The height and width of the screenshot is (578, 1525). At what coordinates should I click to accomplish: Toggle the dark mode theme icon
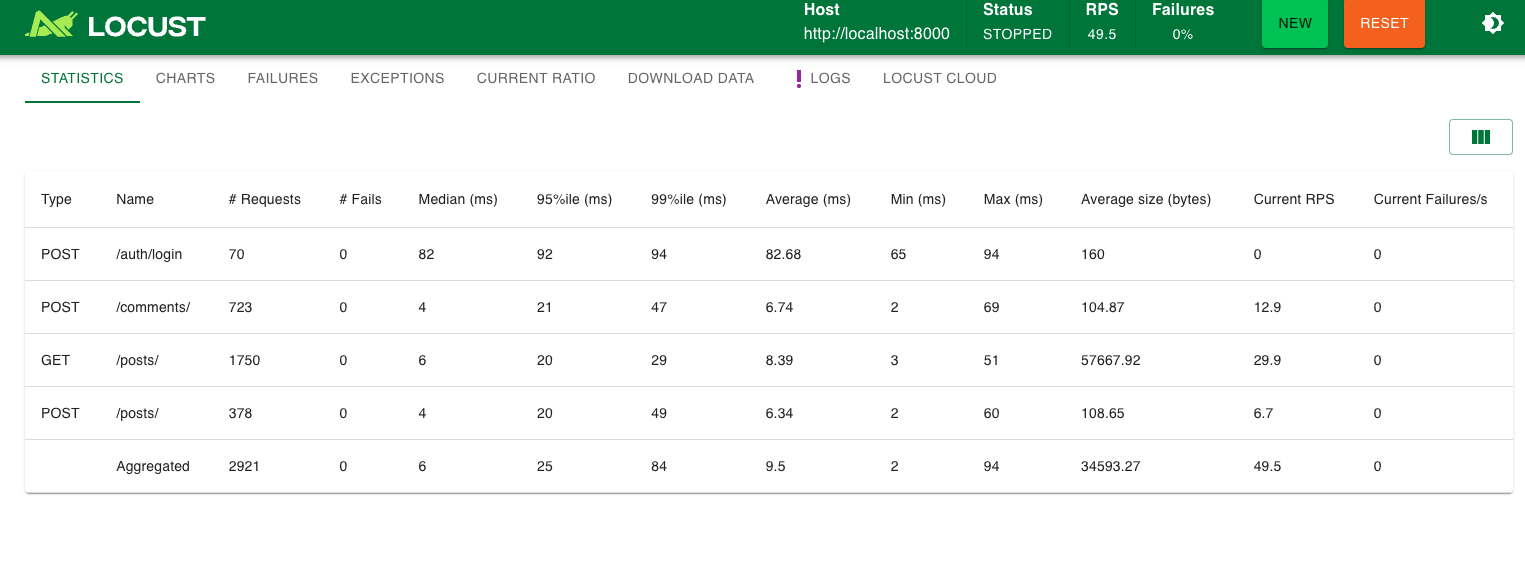coord(1492,23)
